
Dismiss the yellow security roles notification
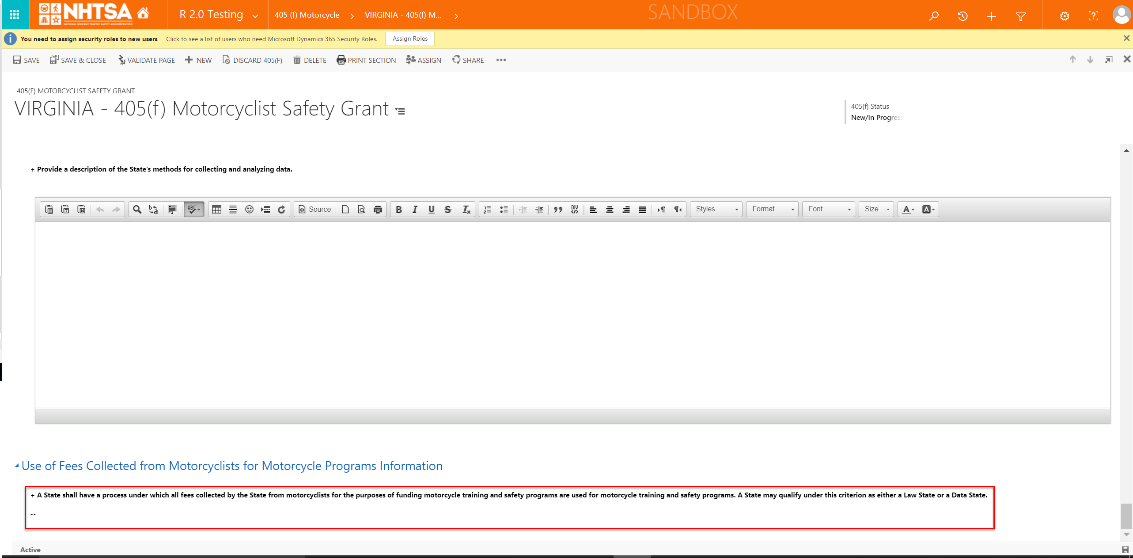[1126, 38]
